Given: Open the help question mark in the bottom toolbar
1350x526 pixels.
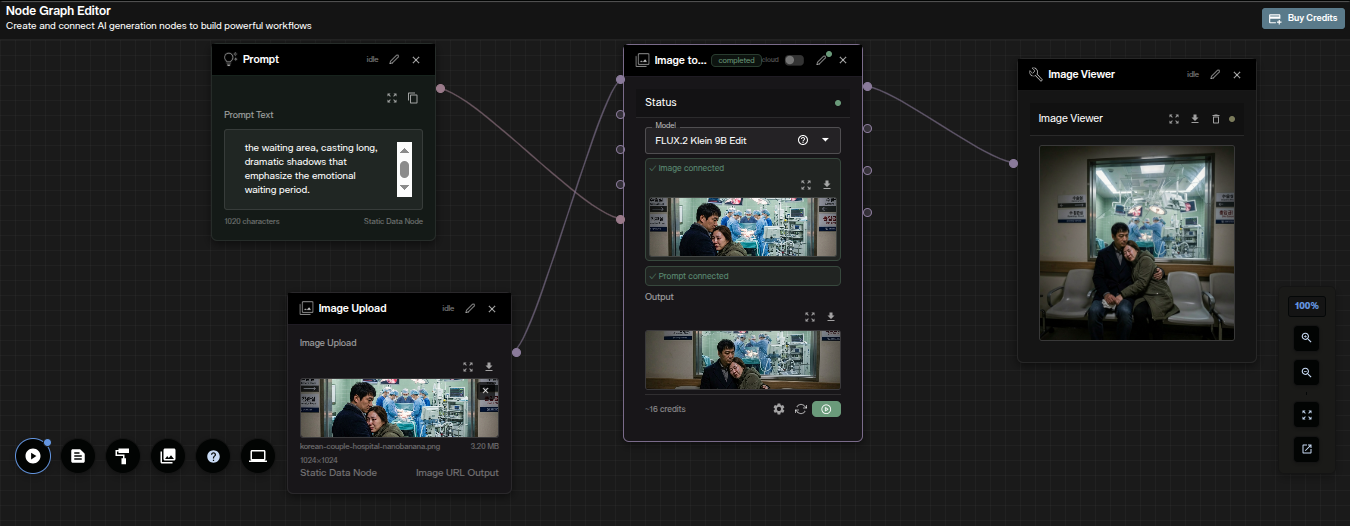Looking at the screenshot, I should [x=213, y=456].
